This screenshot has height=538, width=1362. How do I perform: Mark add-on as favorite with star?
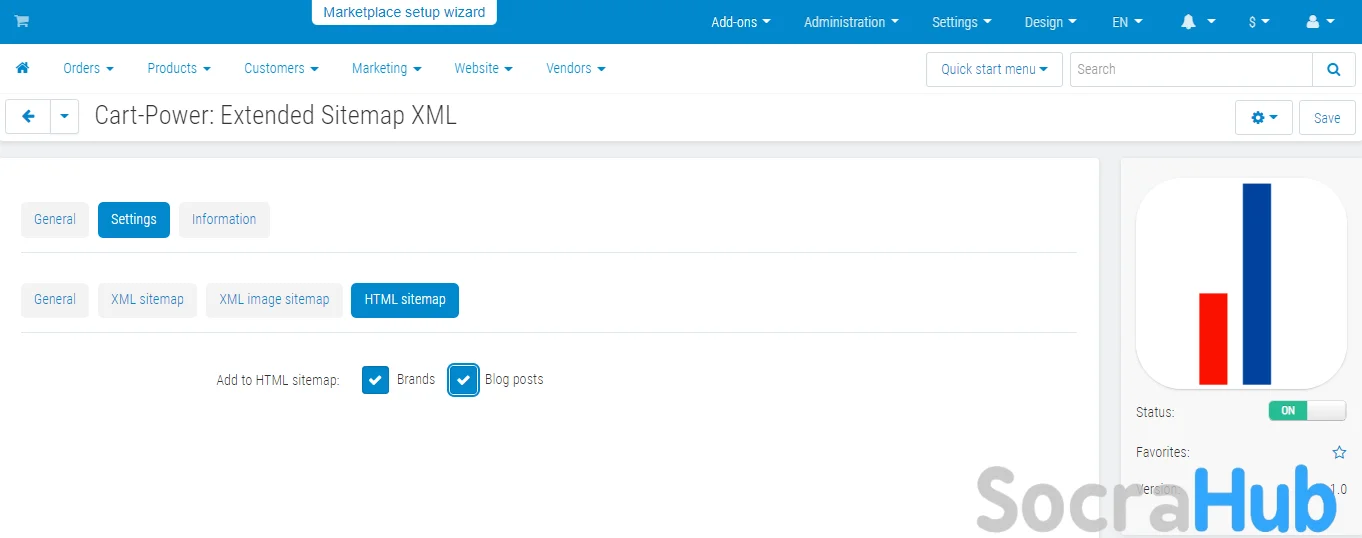[x=1339, y=452]
